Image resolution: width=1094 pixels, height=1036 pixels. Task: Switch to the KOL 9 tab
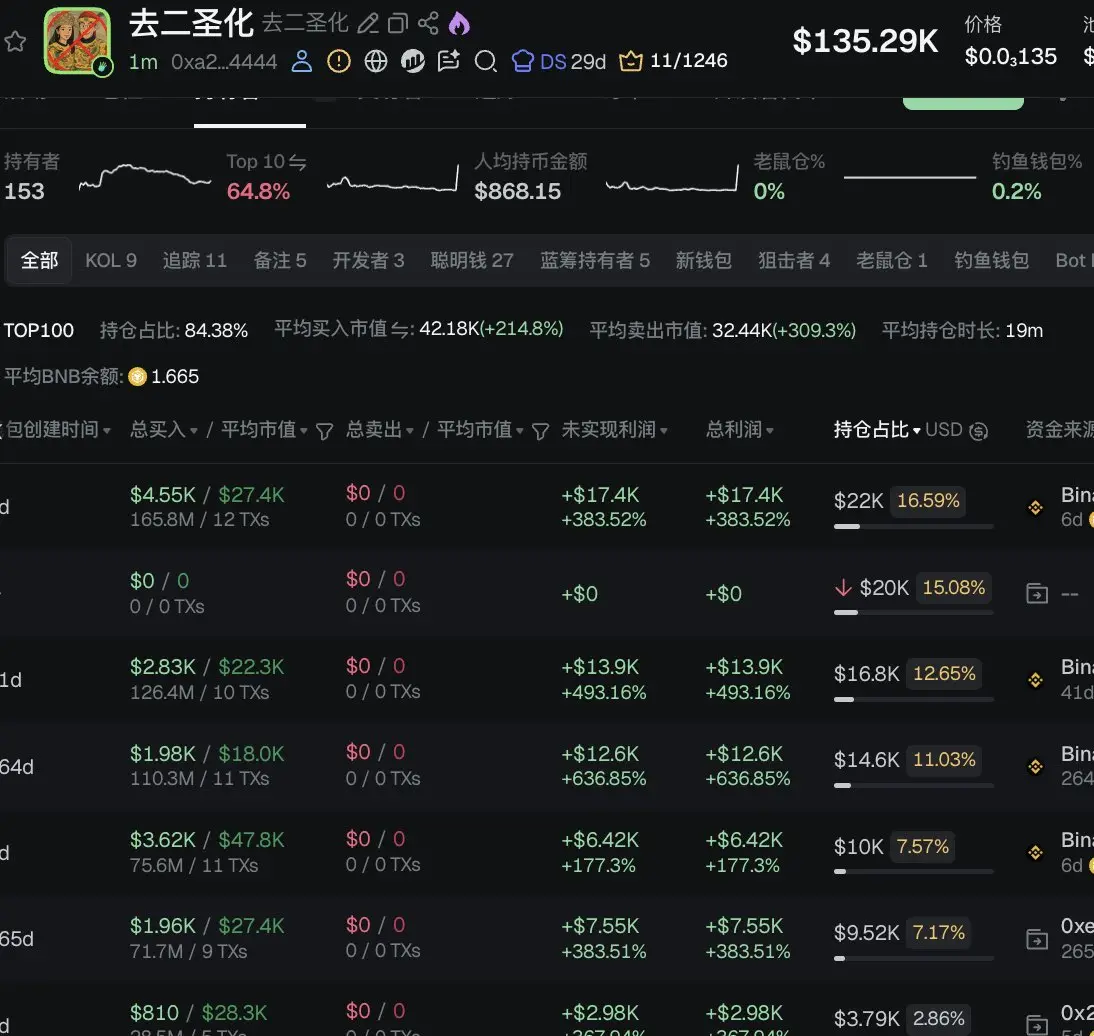coord(111,260)
